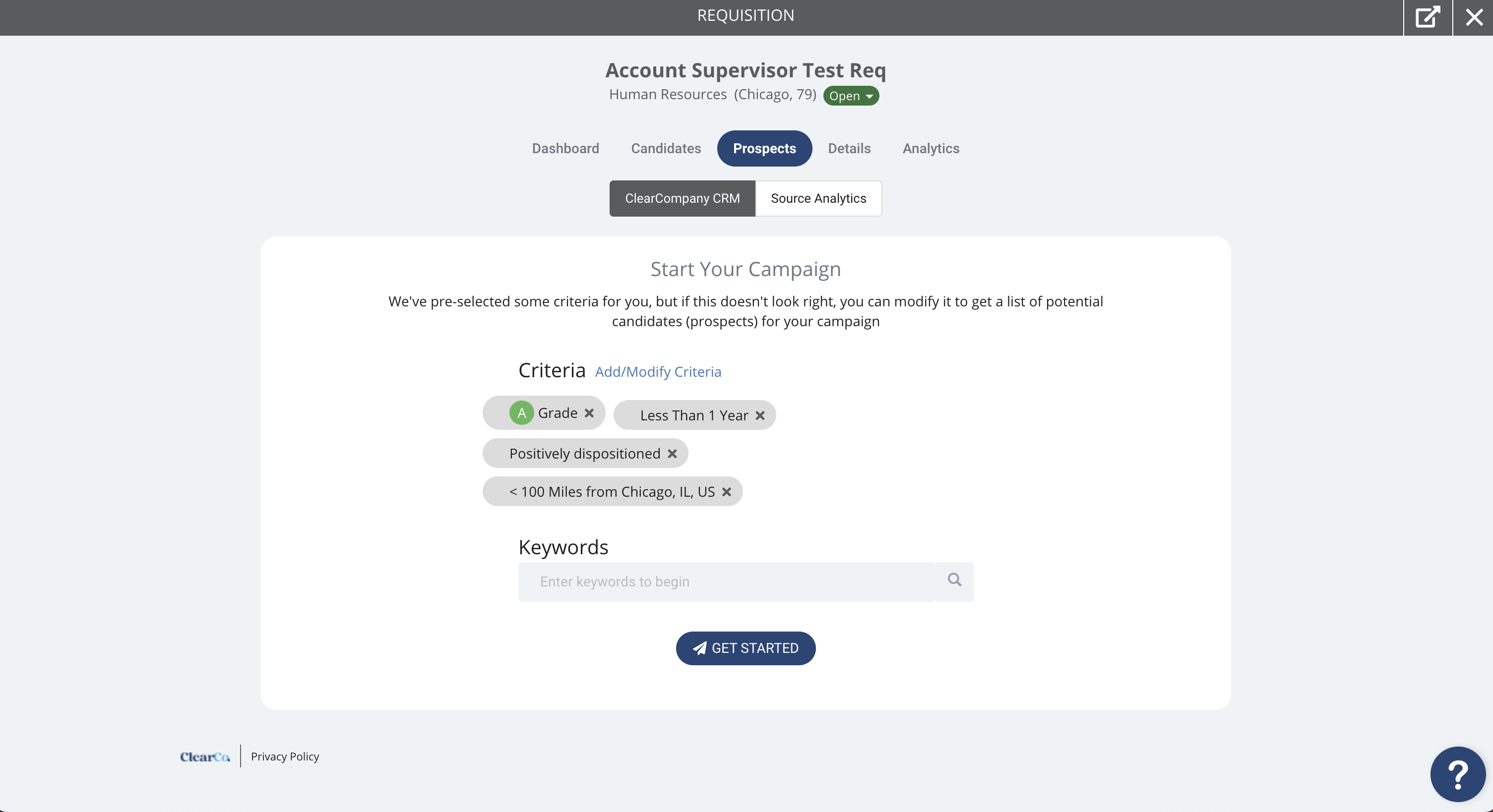Click the ClearCo logo in footer
This screenshot has height=812, width=1493.
pyautogui.click(x=204, y=756)
